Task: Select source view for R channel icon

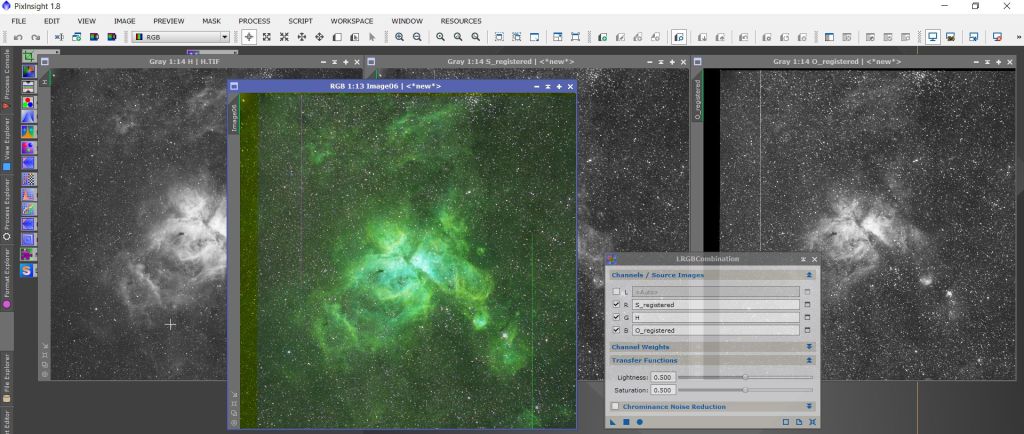Action: (807, 304)
